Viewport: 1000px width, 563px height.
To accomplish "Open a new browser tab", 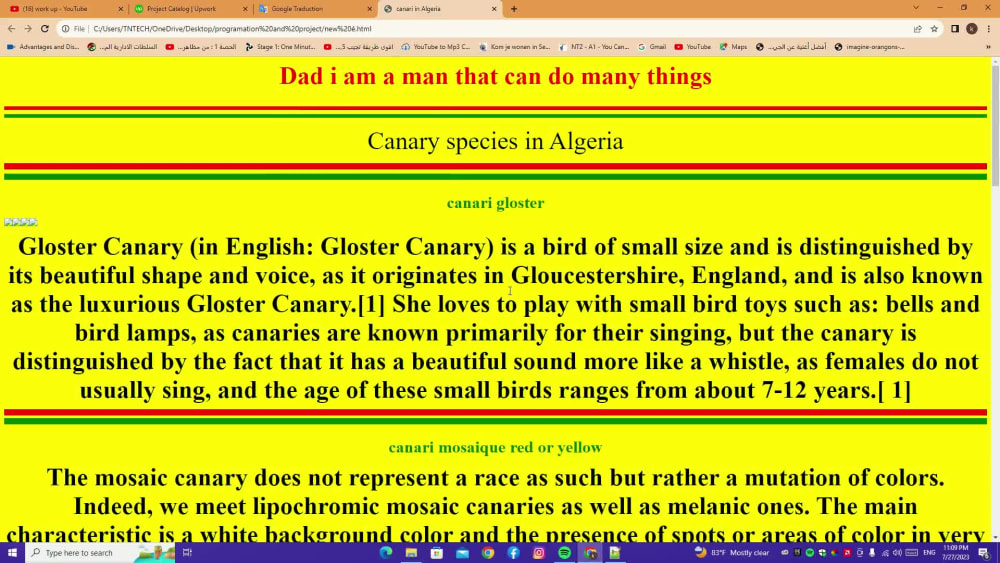I will pyautogui.click(x=514, y=9).
